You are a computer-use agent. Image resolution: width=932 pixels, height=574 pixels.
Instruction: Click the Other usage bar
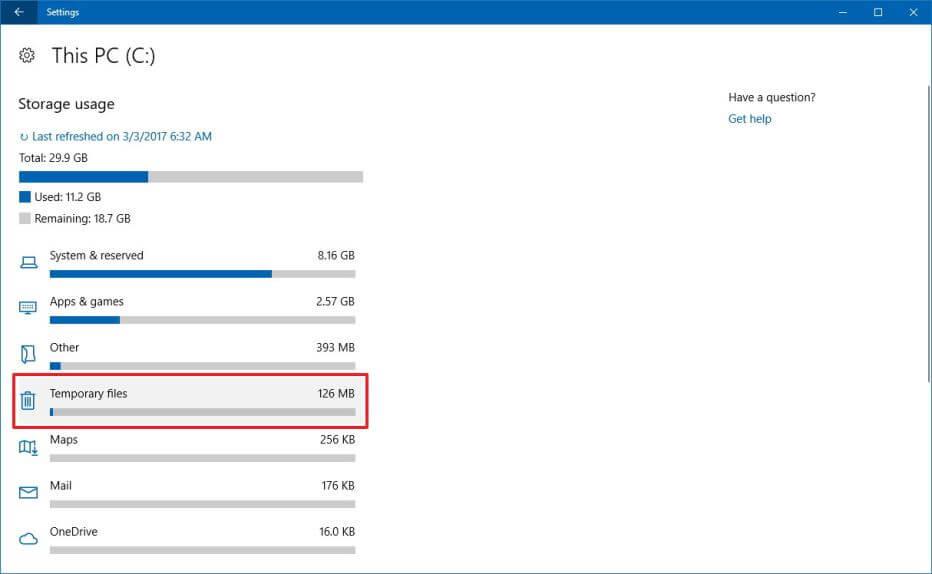click(x=203, y=366)
